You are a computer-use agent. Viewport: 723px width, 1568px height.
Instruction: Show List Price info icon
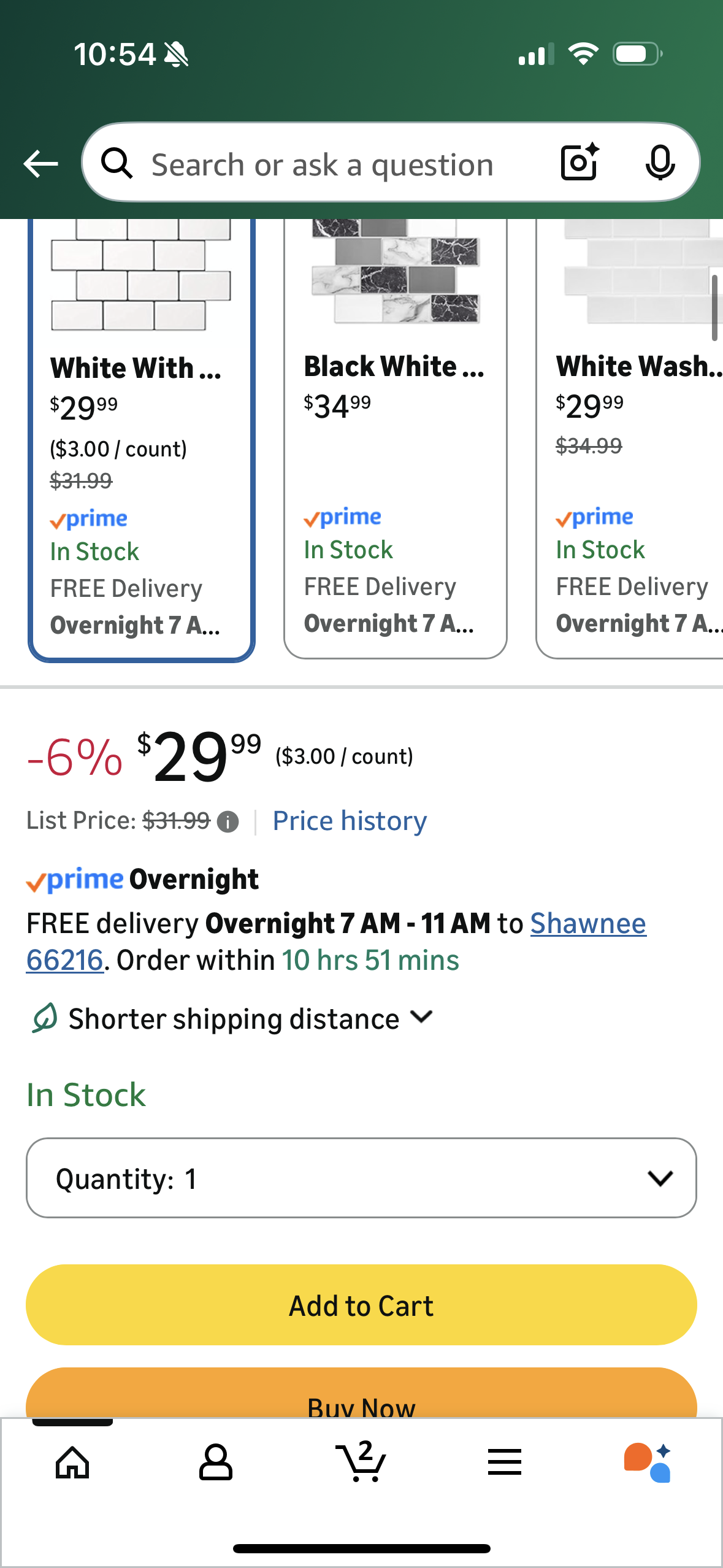point(228,821)
